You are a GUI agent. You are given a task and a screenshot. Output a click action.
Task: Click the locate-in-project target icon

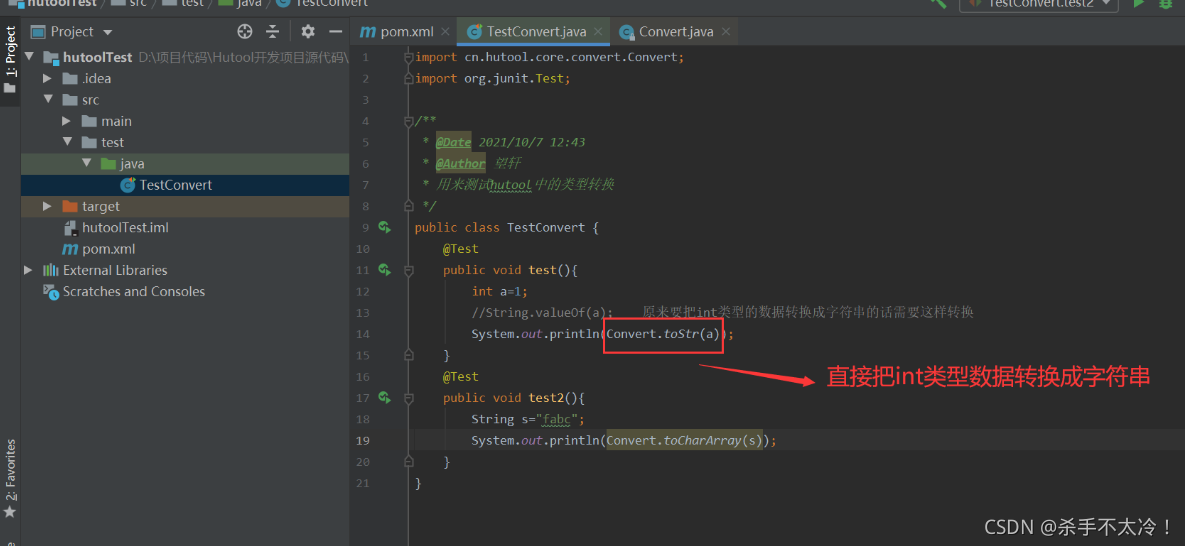[244, 32]
